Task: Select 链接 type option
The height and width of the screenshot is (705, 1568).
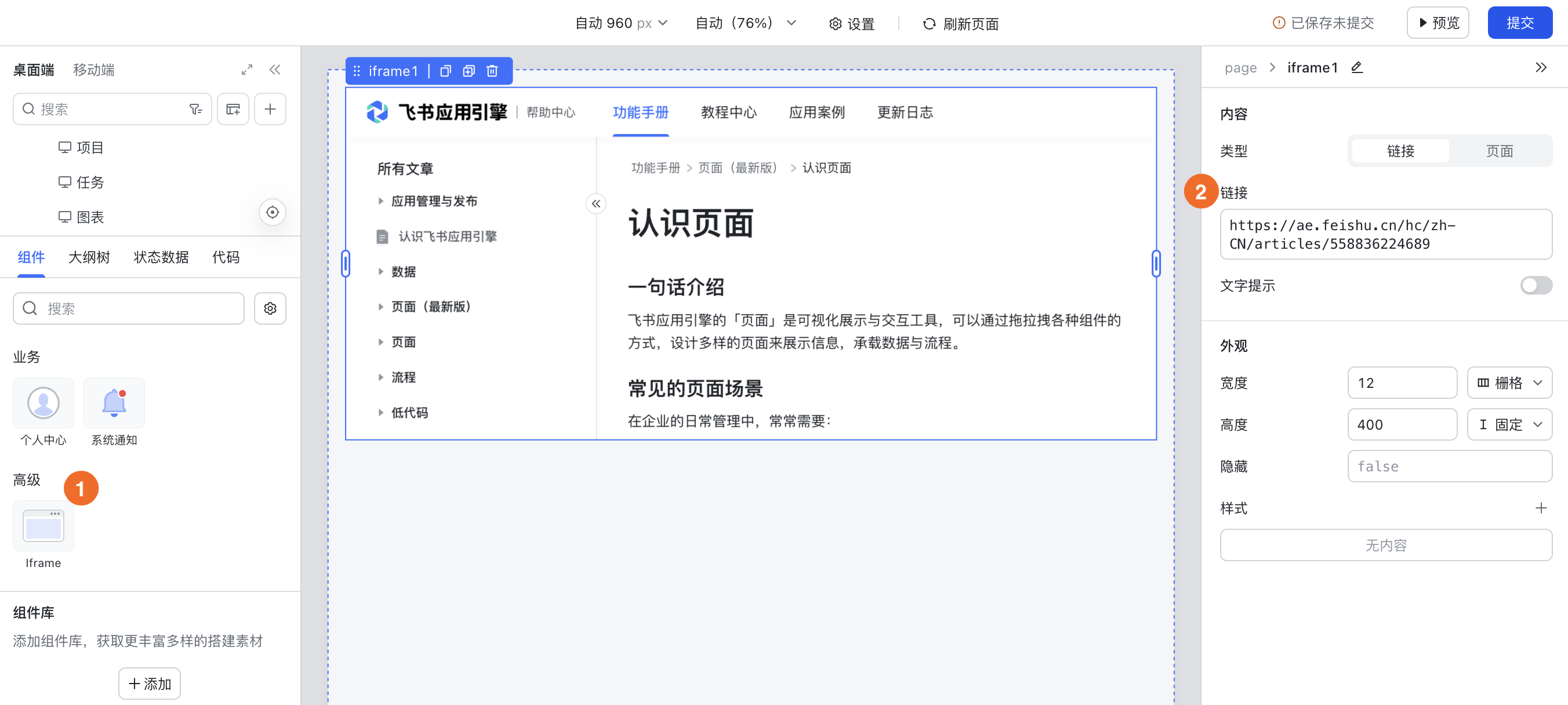Action: click(x=1400, y=151)
